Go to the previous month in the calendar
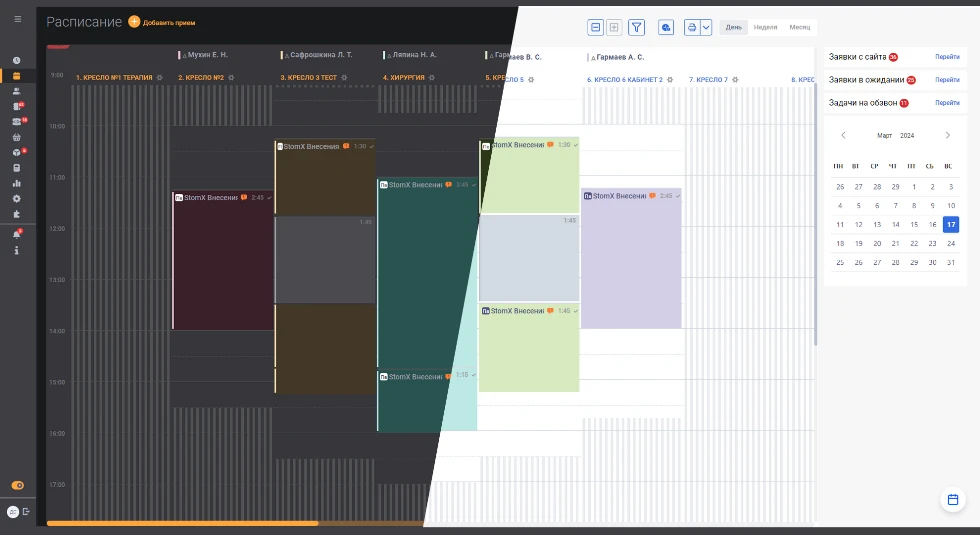 [843, 135]
